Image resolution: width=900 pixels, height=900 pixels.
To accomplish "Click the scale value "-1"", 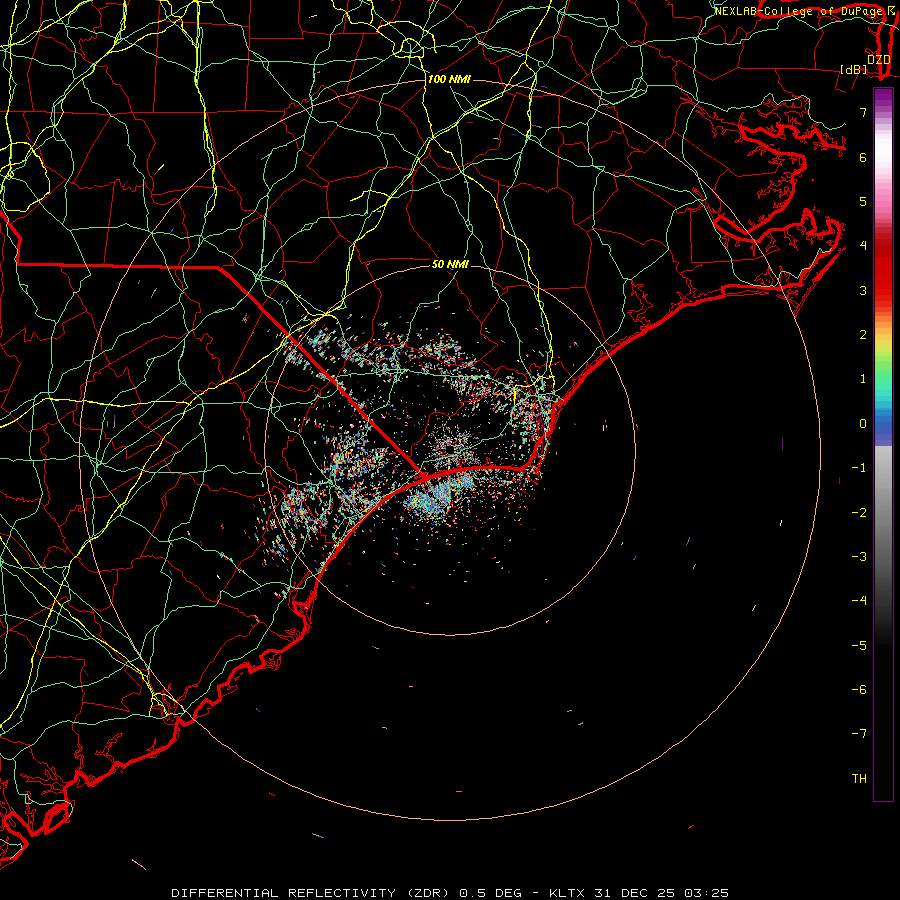I will (859, 468).
